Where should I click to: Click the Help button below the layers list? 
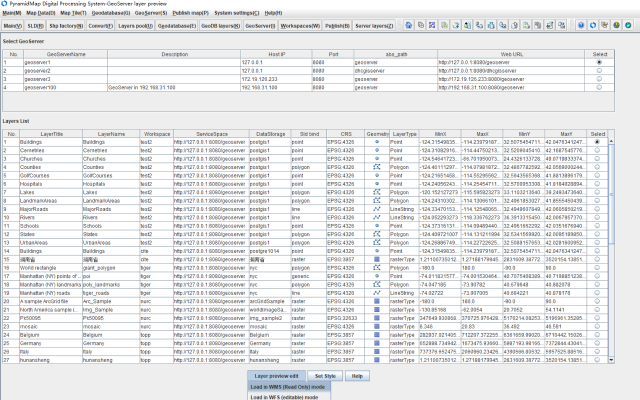click(x=356, y=375)
